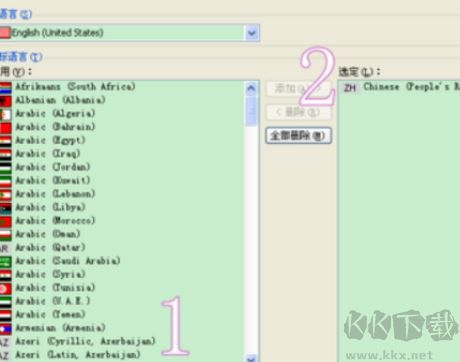Image resolution: width=460 pixels, height=362 pixels.
Task: Select Arabic (Algeria) in the list
Action: [x=55, y=113]
